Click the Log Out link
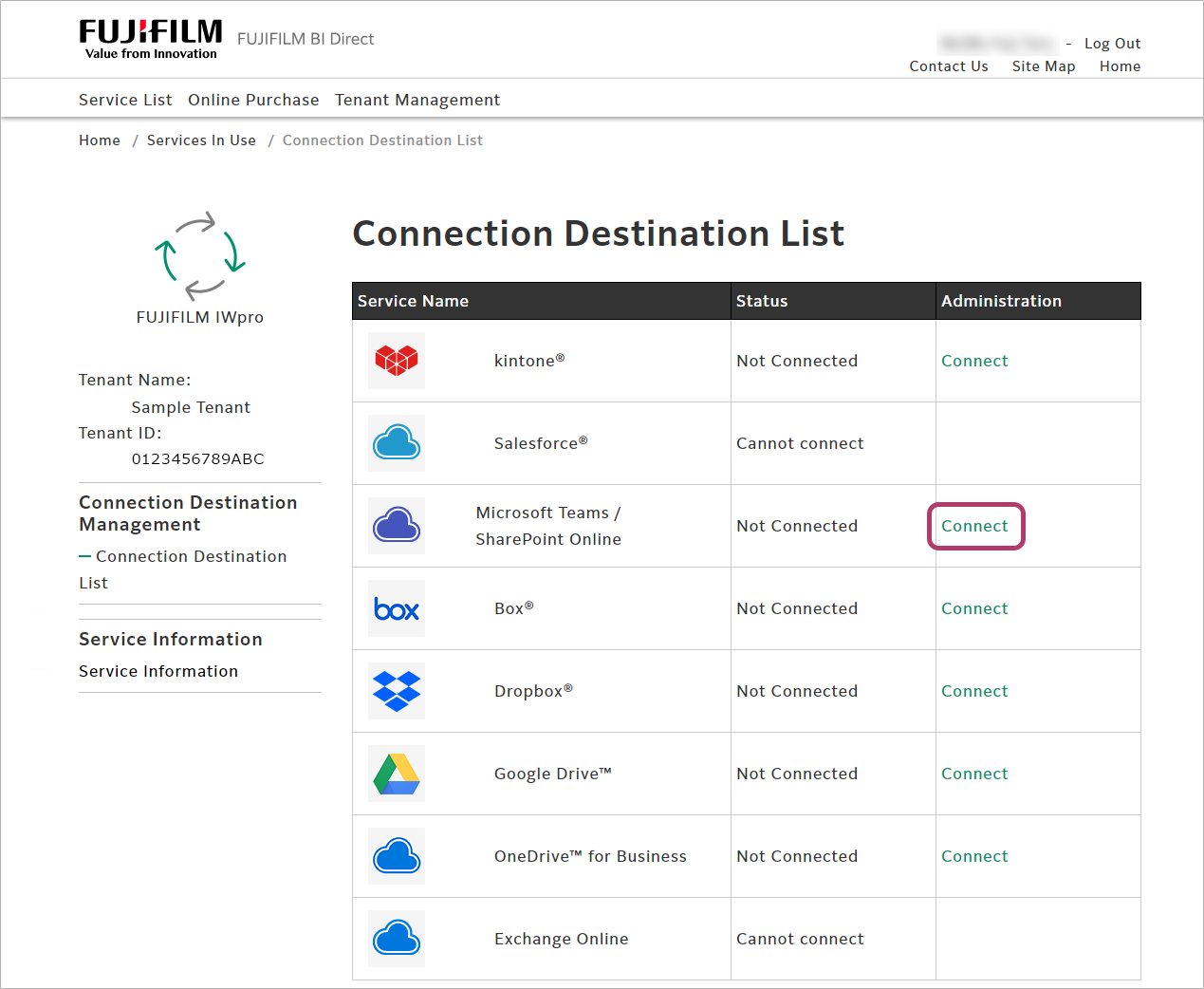 coord(1112,44)
